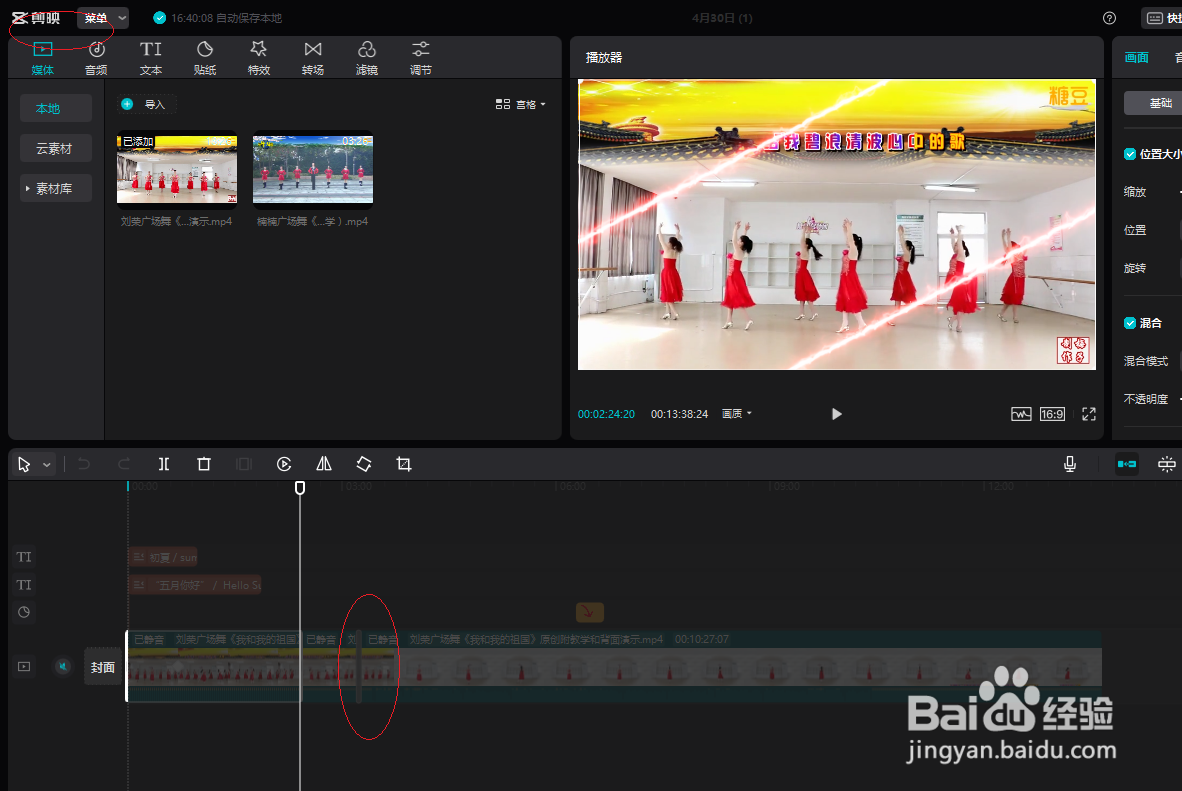The width and height of the screenshot is (1182, 791).
Task: Open the 音频 audio tab
Action: pos(96,58)
